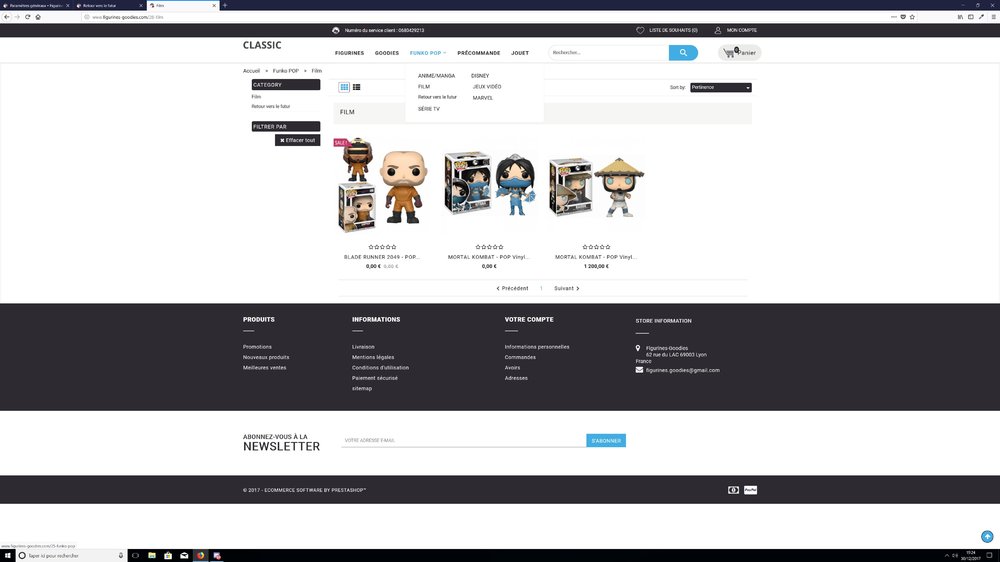This screenshot has width=1000, height=562.
Task: Save page to Pocket
Action: click(903, 17)
